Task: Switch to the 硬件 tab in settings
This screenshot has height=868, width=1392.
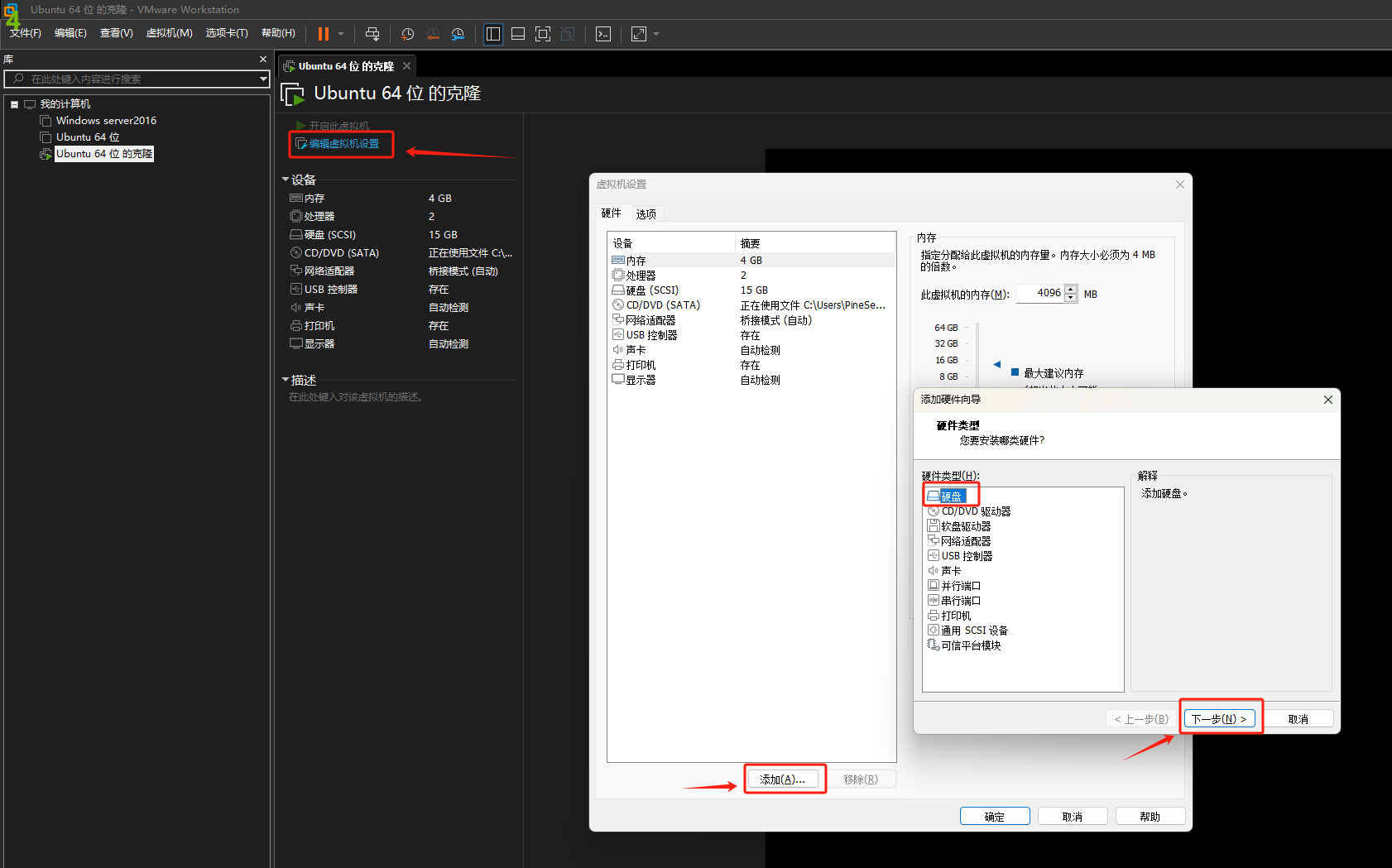Action: click(612, 213)
